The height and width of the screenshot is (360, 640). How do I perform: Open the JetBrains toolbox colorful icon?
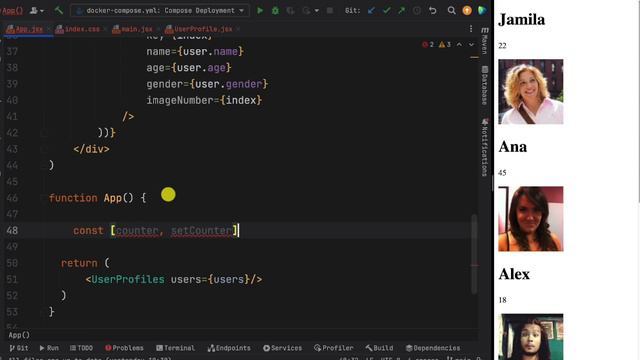pyautogui.click(x=482, y=10)
